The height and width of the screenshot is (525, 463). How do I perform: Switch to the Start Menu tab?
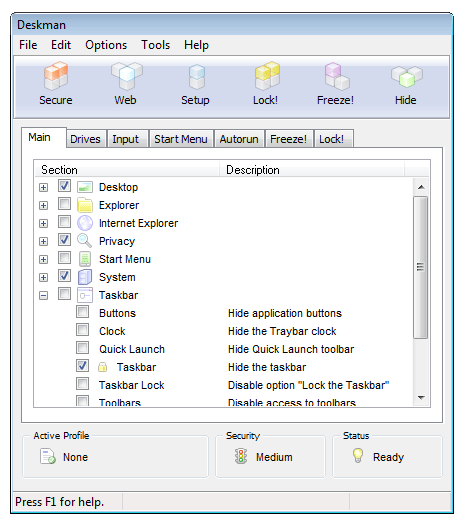point(181,139)
